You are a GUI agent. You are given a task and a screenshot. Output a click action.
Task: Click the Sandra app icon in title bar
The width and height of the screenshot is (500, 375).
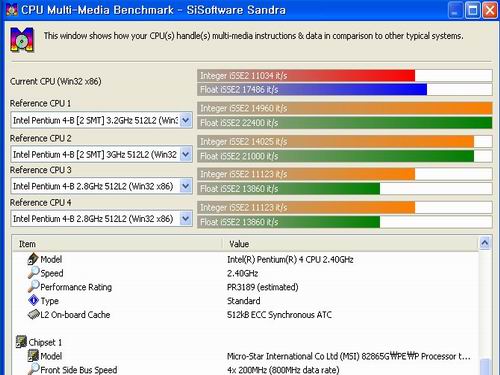(11, 10)
